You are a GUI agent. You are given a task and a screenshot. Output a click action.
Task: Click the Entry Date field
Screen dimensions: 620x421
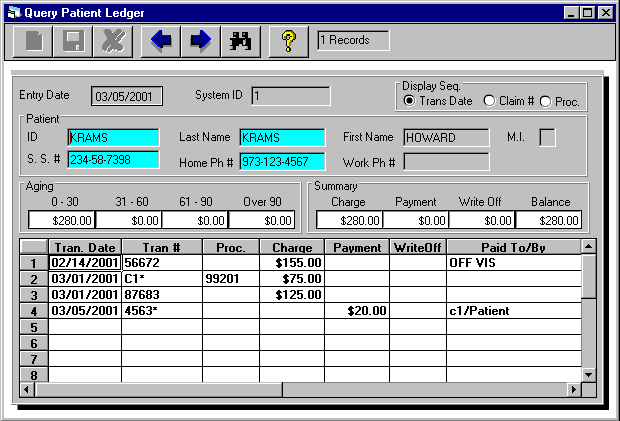tap(127, 96)
